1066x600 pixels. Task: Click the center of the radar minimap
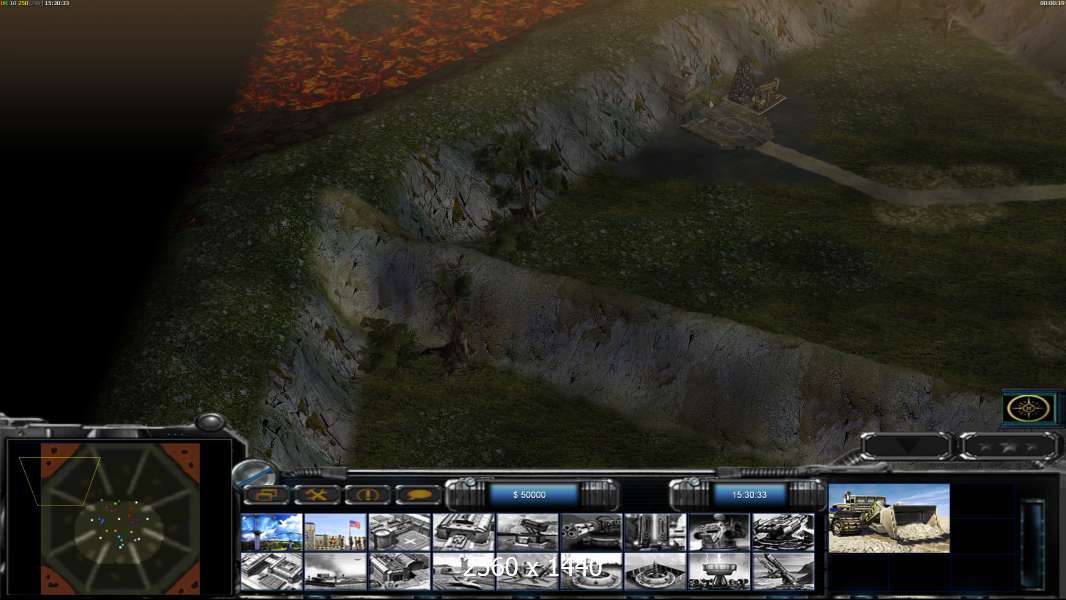tap(120, 518)
